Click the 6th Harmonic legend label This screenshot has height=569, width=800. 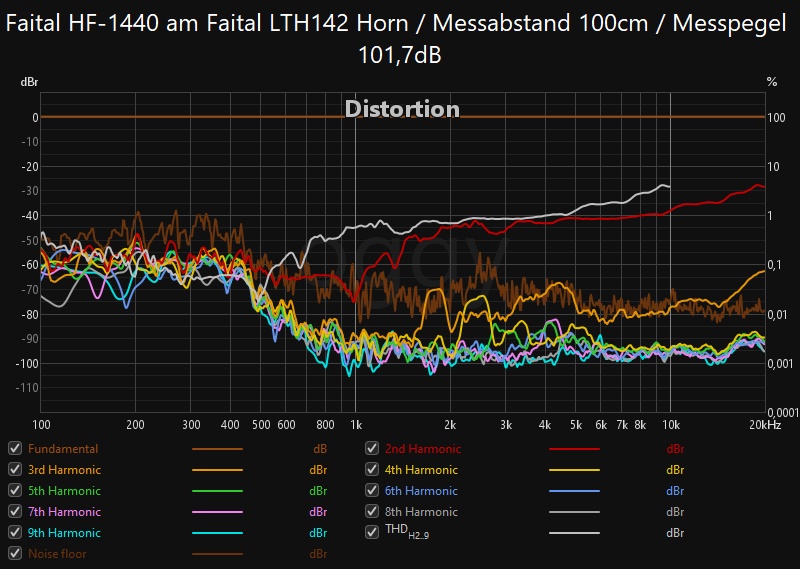421,490
